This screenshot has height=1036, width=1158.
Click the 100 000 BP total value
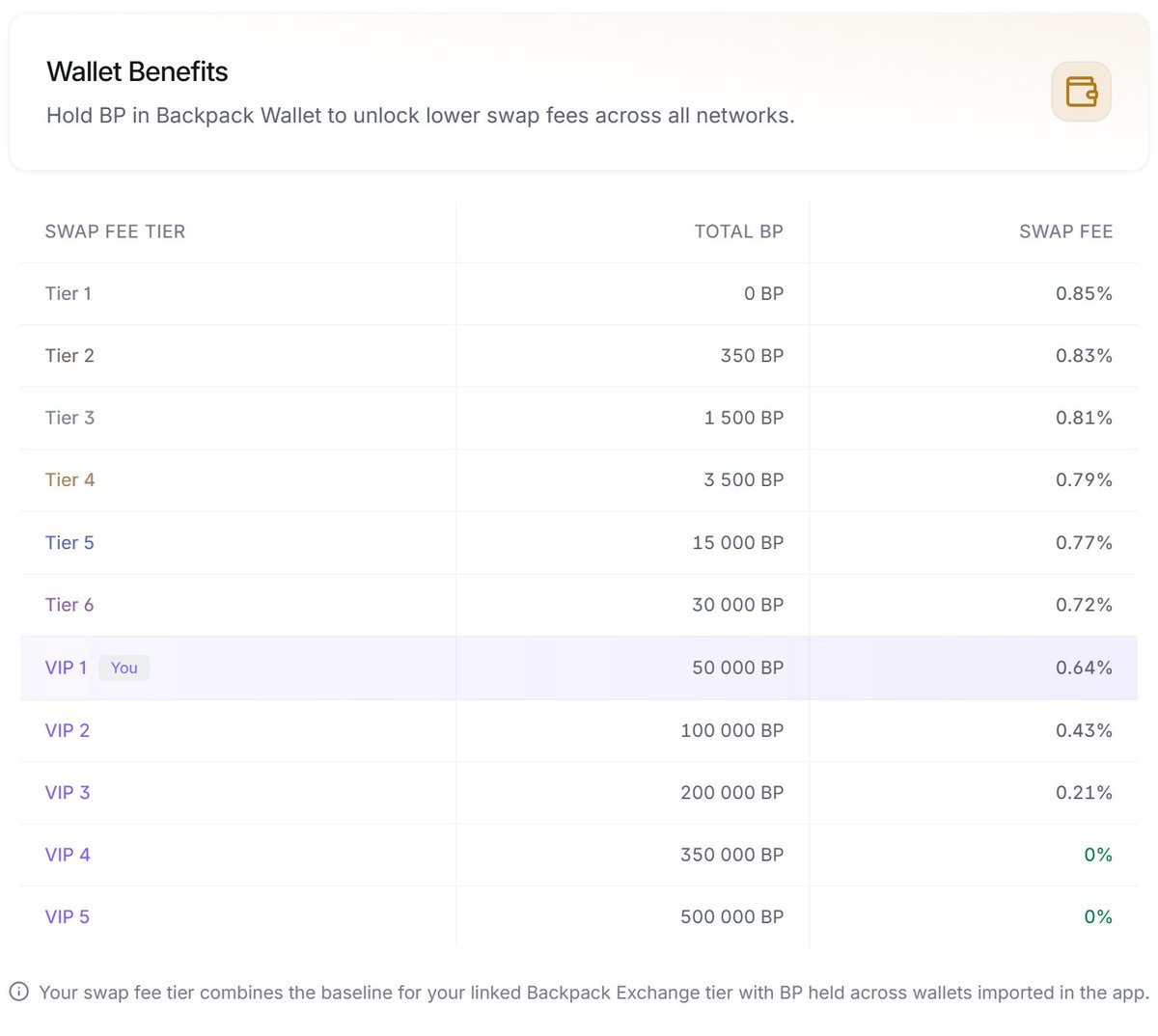click(732, 730)
